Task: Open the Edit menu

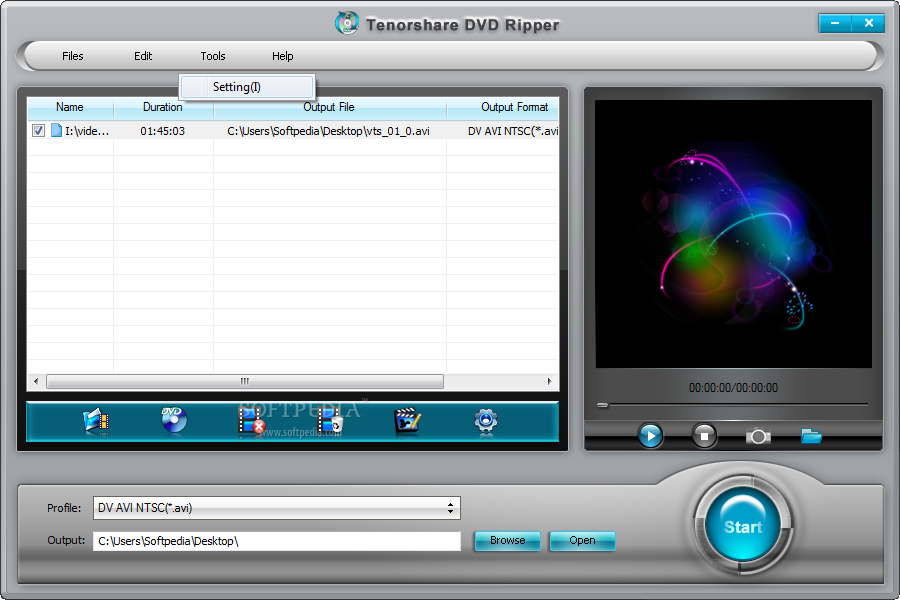Action: [x=143, y=56]
